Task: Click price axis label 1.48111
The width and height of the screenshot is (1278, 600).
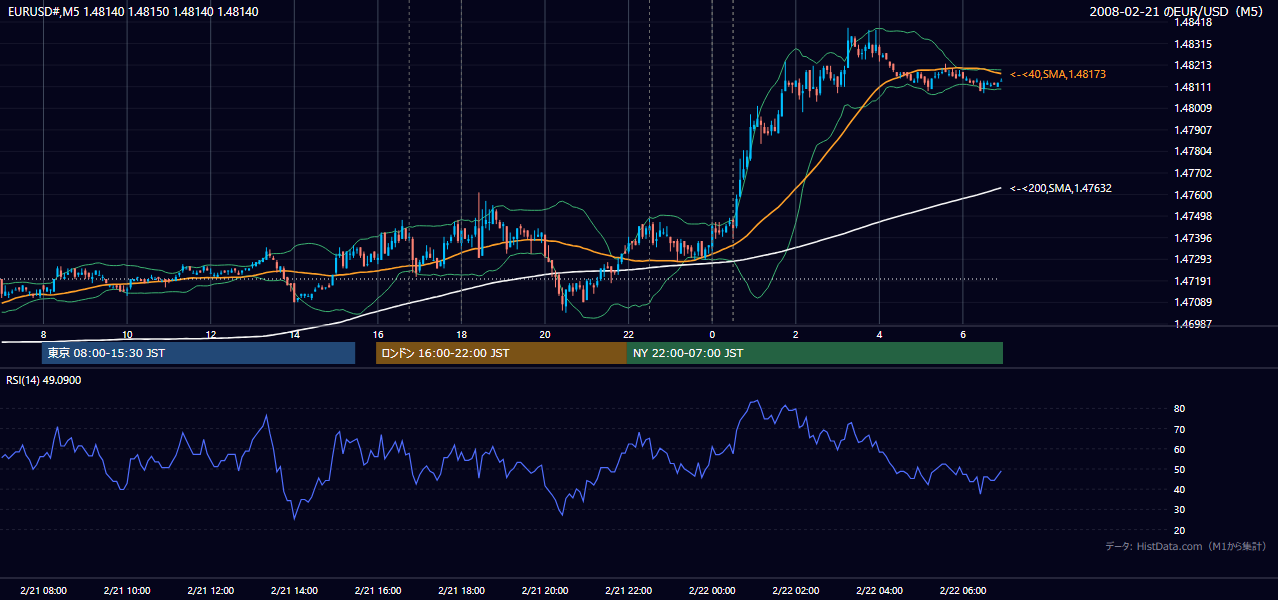Action: (x=1194, y=87)
